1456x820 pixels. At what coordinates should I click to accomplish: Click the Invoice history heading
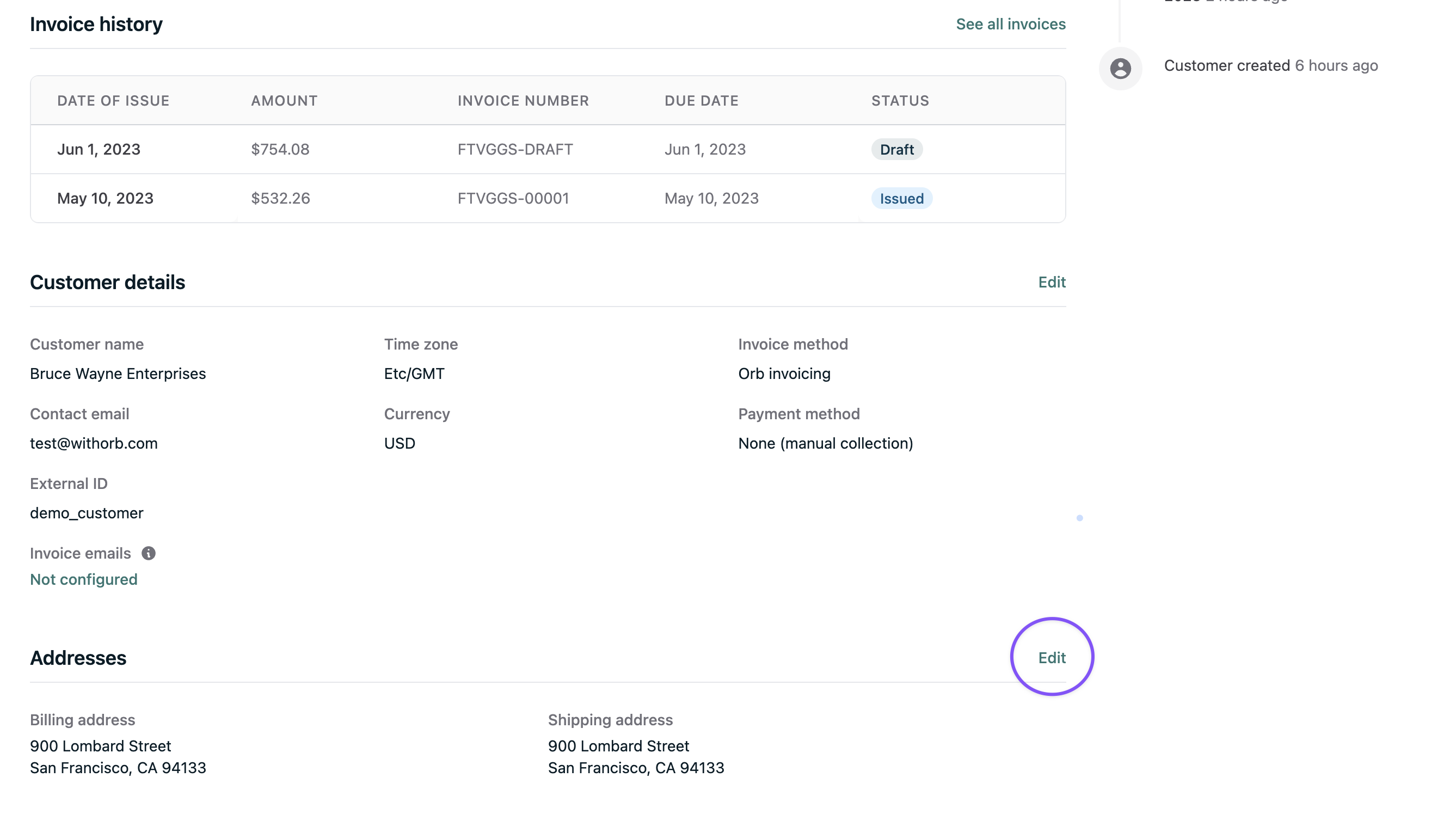[x=96, y=25]
